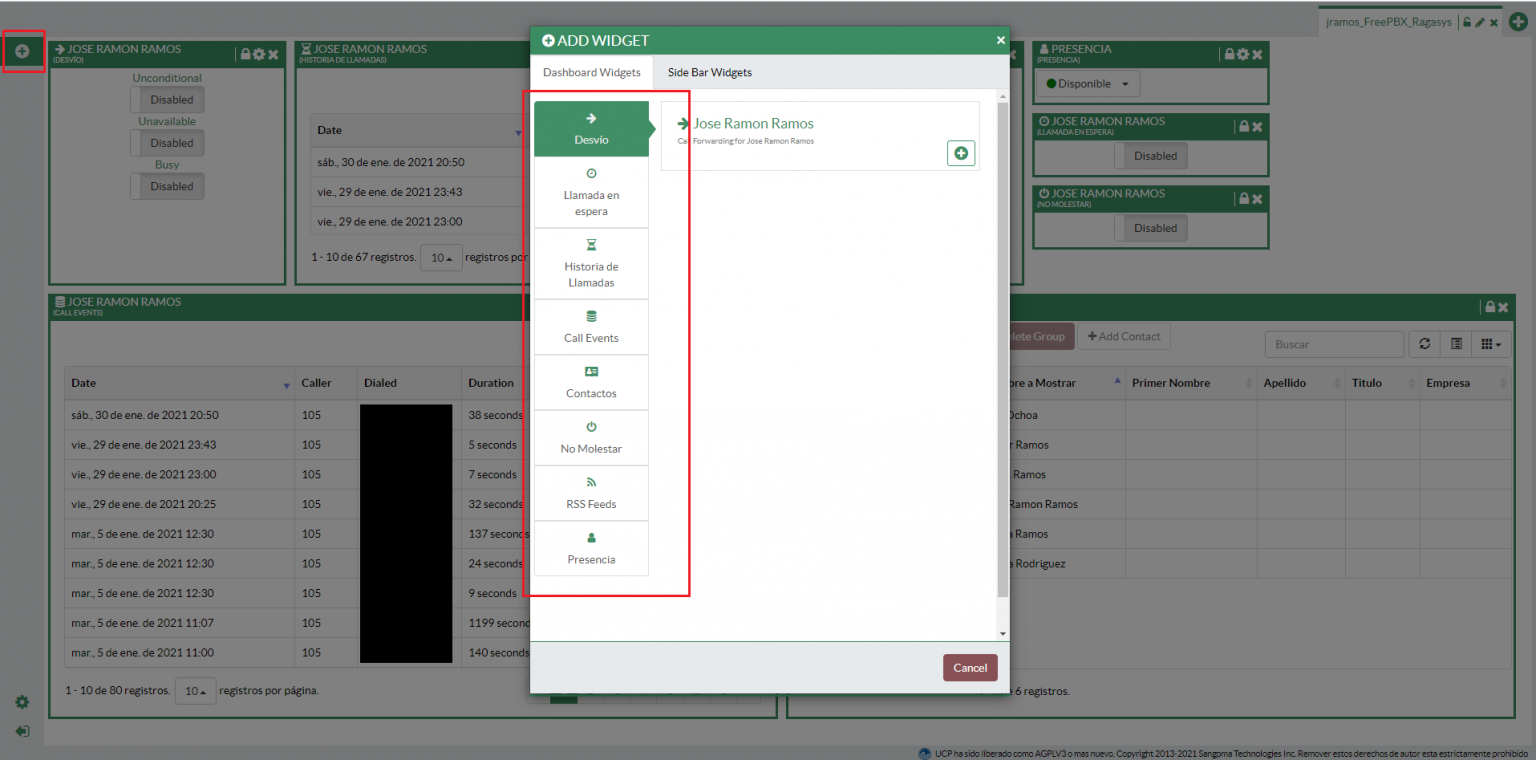The width and height of the screenshot is (1536, 760).
Task: Open the column visibility grid dropdown
Action: pos(1490,343)
